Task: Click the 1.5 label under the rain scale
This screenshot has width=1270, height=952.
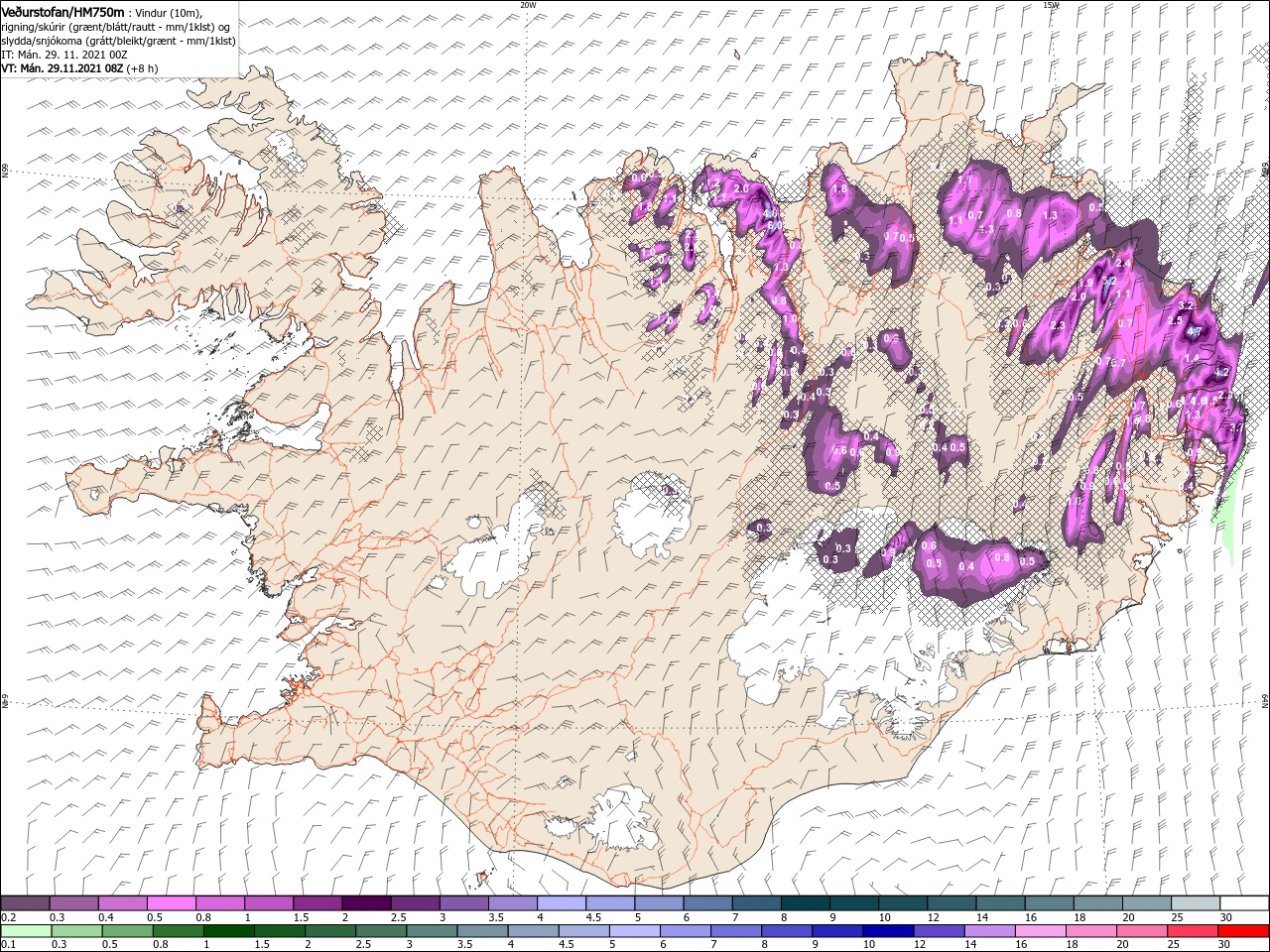Action: coord(262,944)
